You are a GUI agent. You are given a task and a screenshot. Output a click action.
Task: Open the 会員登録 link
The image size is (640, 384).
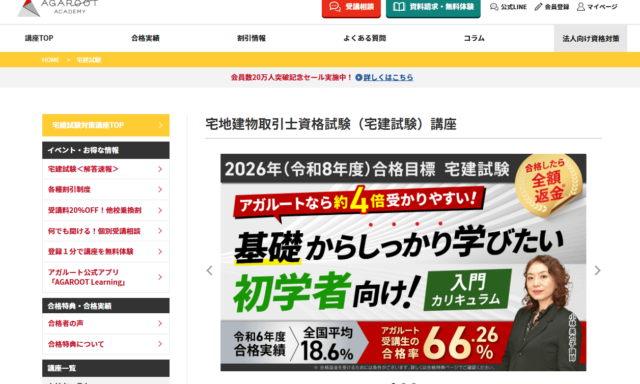coord(552,7)
